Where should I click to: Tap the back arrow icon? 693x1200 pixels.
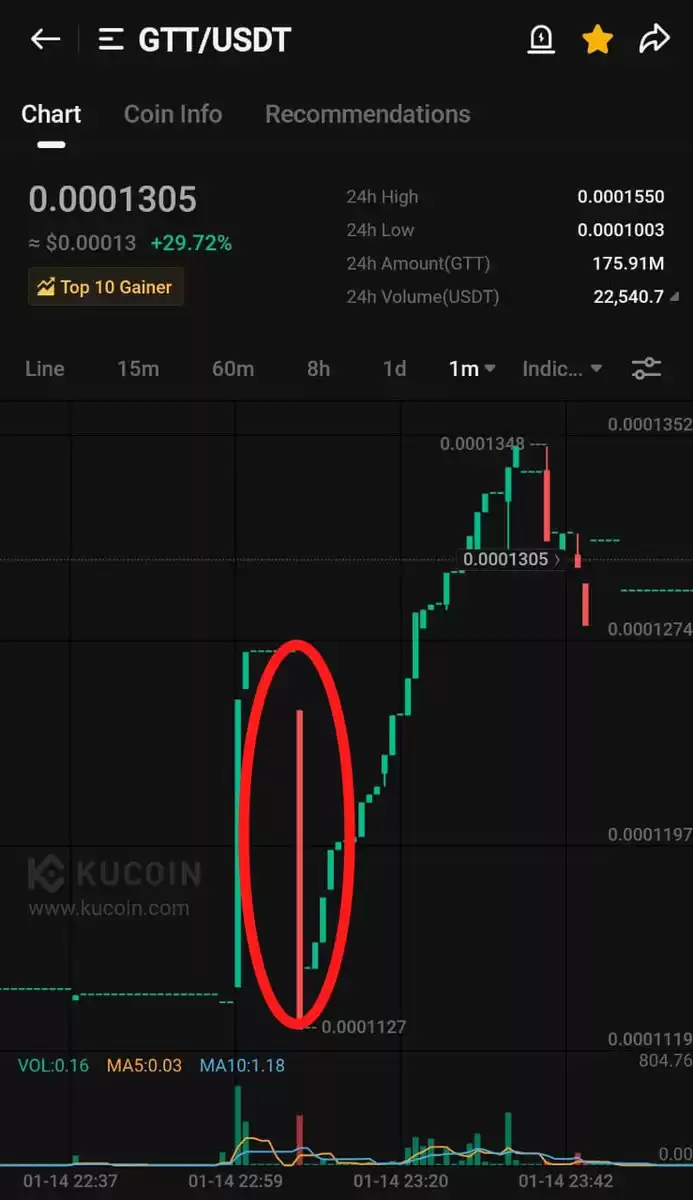click(45, 39)
